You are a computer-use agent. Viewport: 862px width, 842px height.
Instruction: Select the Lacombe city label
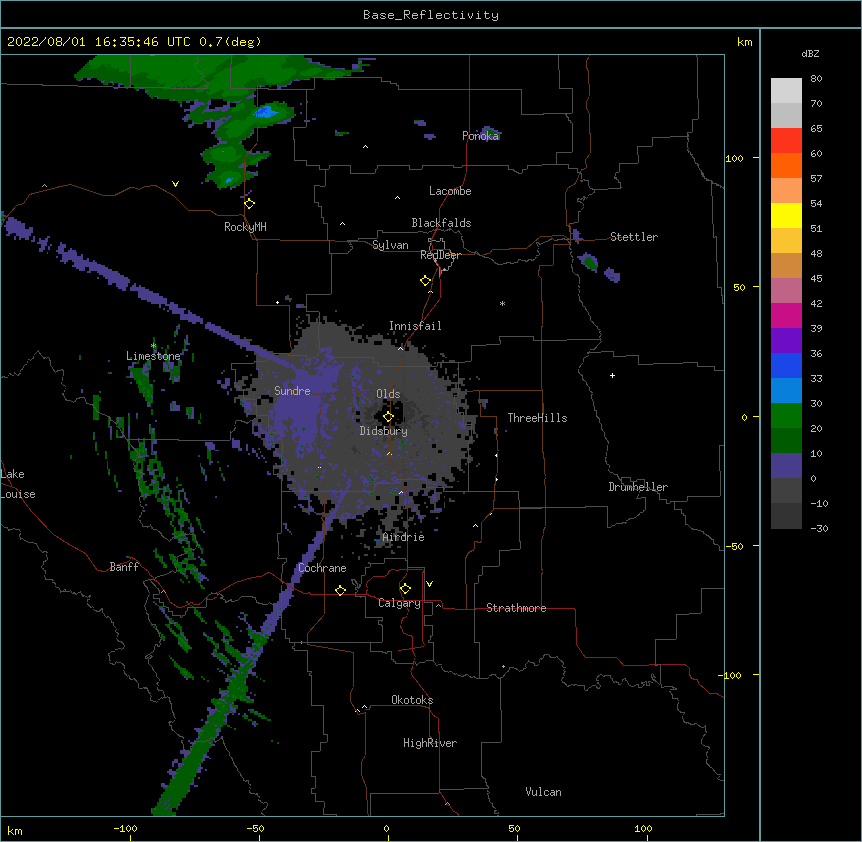click(450, 191)
